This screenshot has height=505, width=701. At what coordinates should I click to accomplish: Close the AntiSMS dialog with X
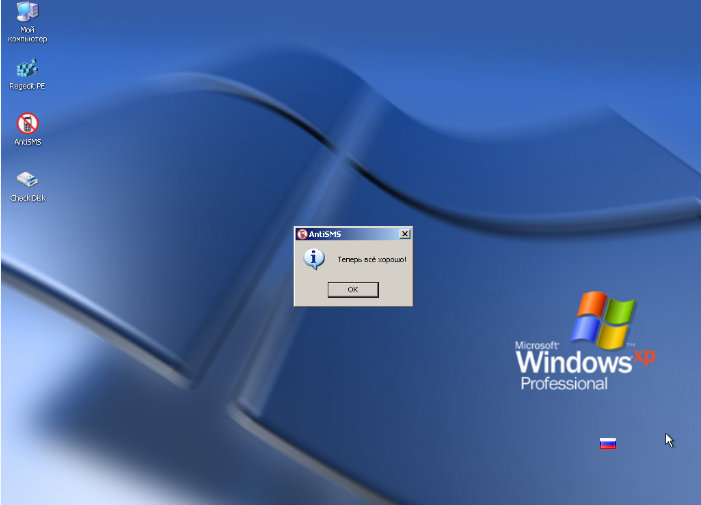[405, 234]
